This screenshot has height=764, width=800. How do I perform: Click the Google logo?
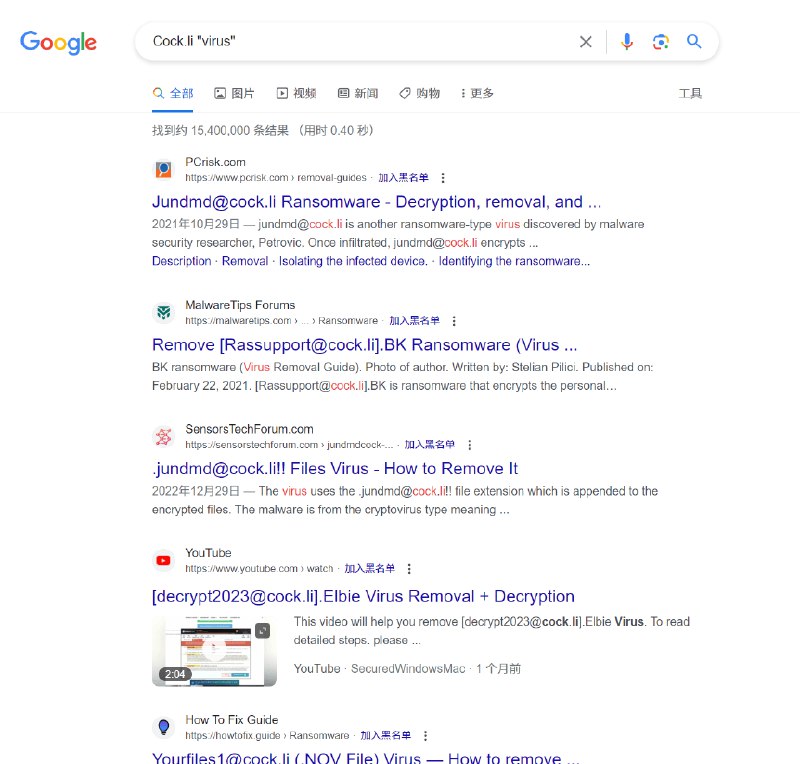tap(59, 42)
